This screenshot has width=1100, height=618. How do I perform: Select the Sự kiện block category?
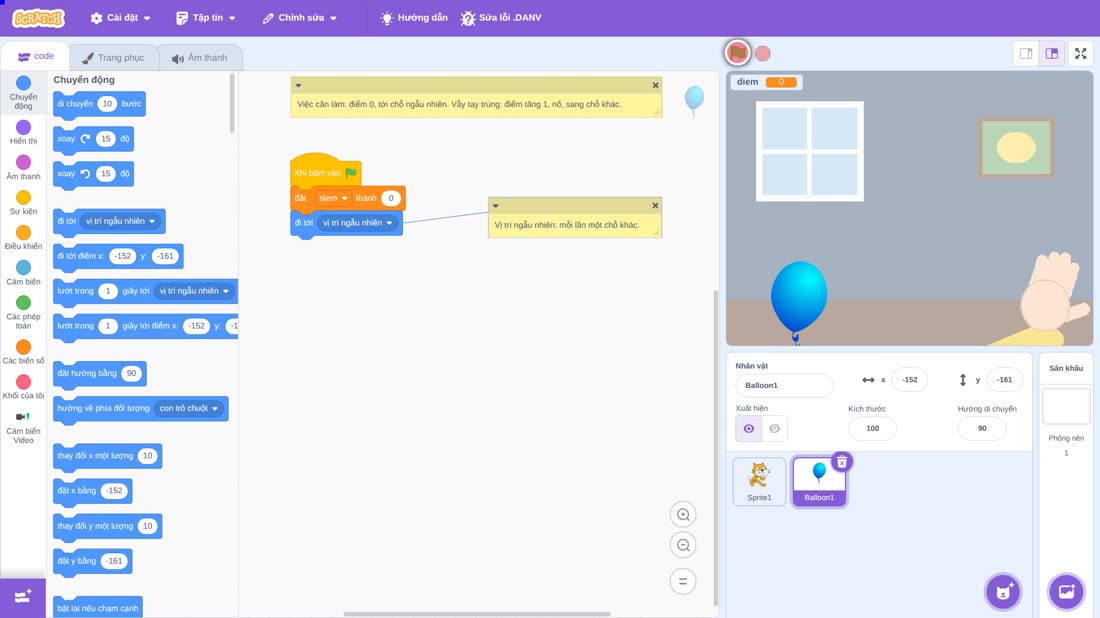[23, 202]
